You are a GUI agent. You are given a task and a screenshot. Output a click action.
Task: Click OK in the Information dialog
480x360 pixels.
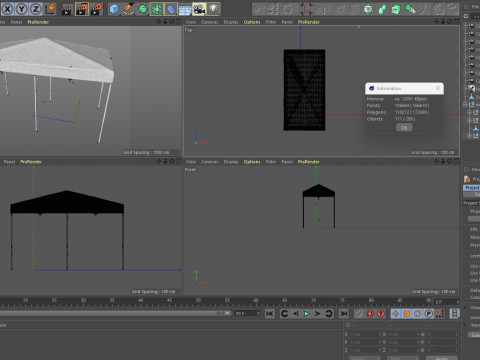coord(404,127)
